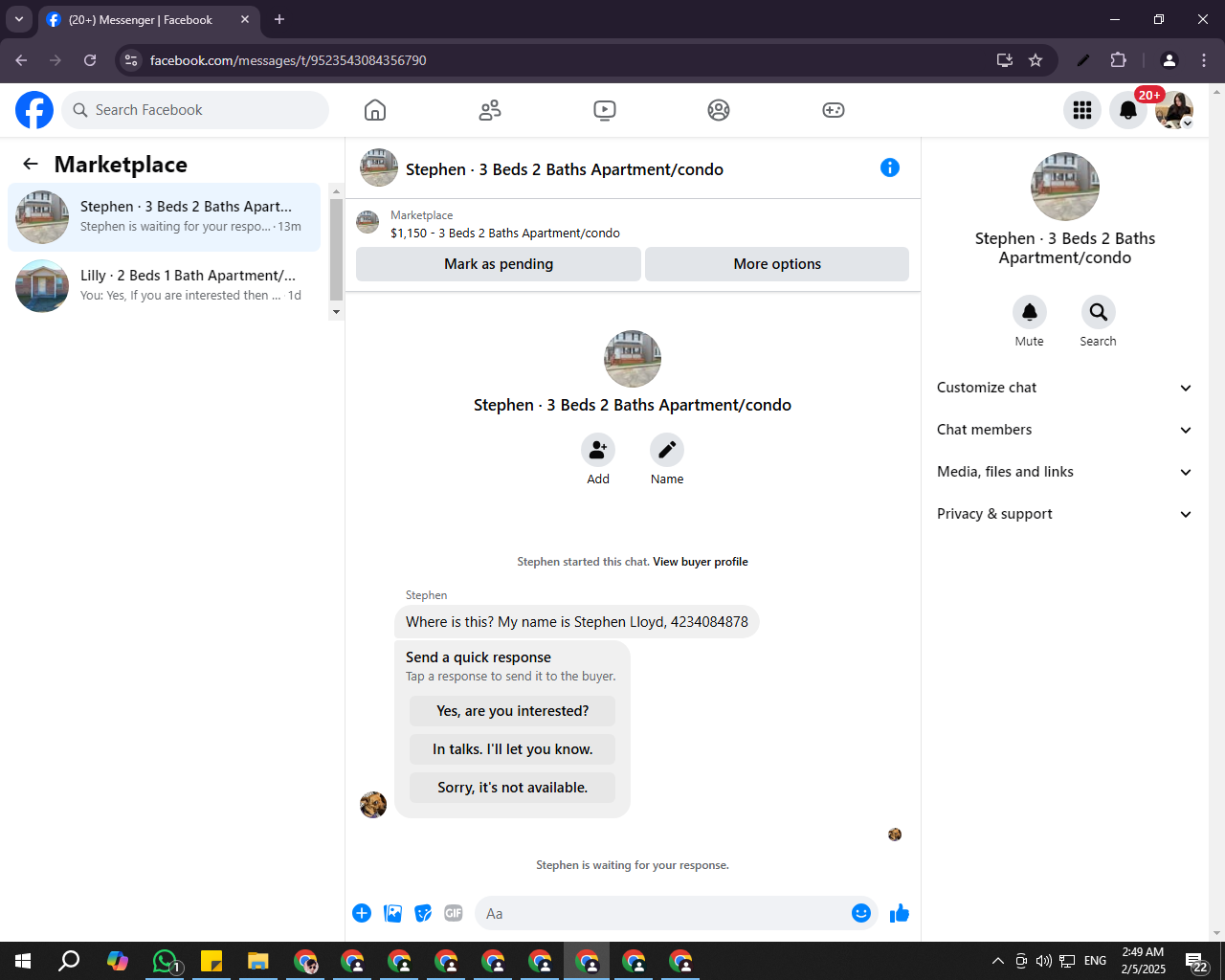
Task: Open File Explorer from the taskbar
Action: pyautogui.click(x=258, y=961)
